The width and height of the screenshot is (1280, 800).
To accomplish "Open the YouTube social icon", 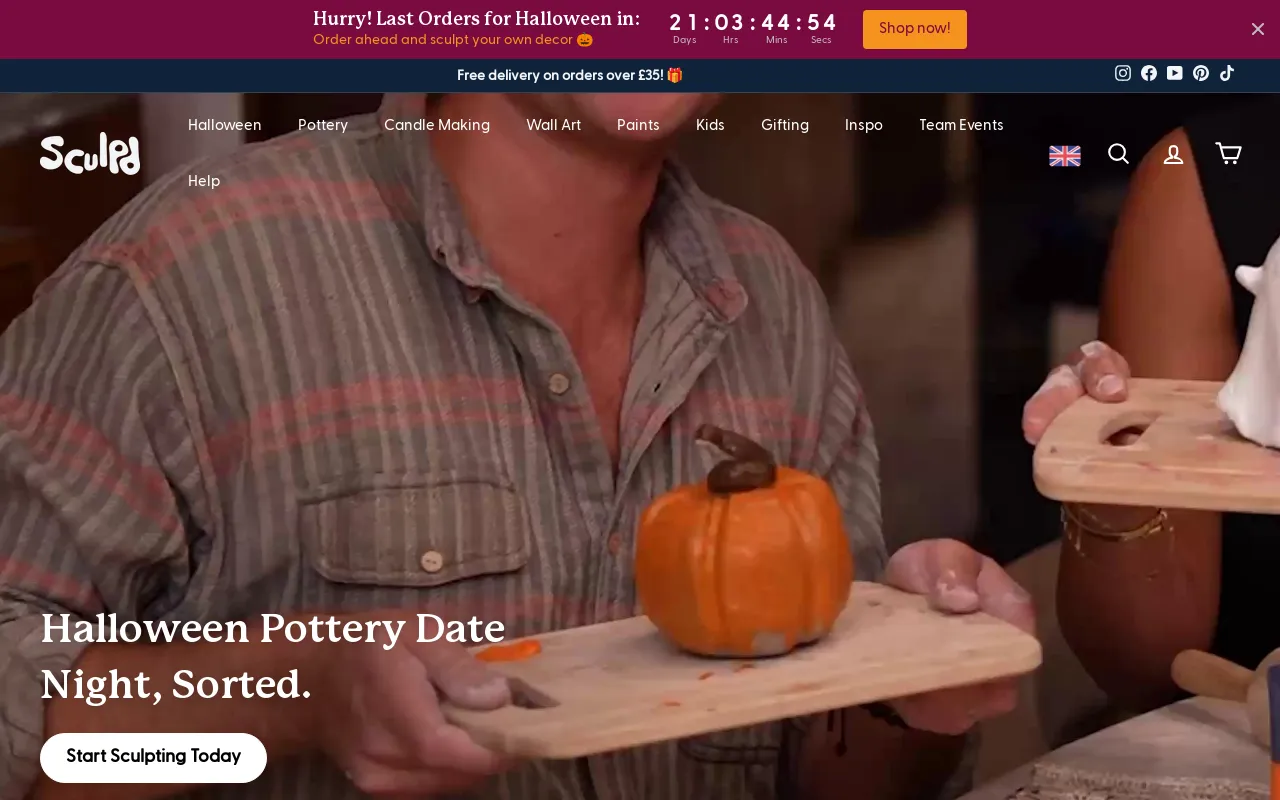I will 1175,73.
